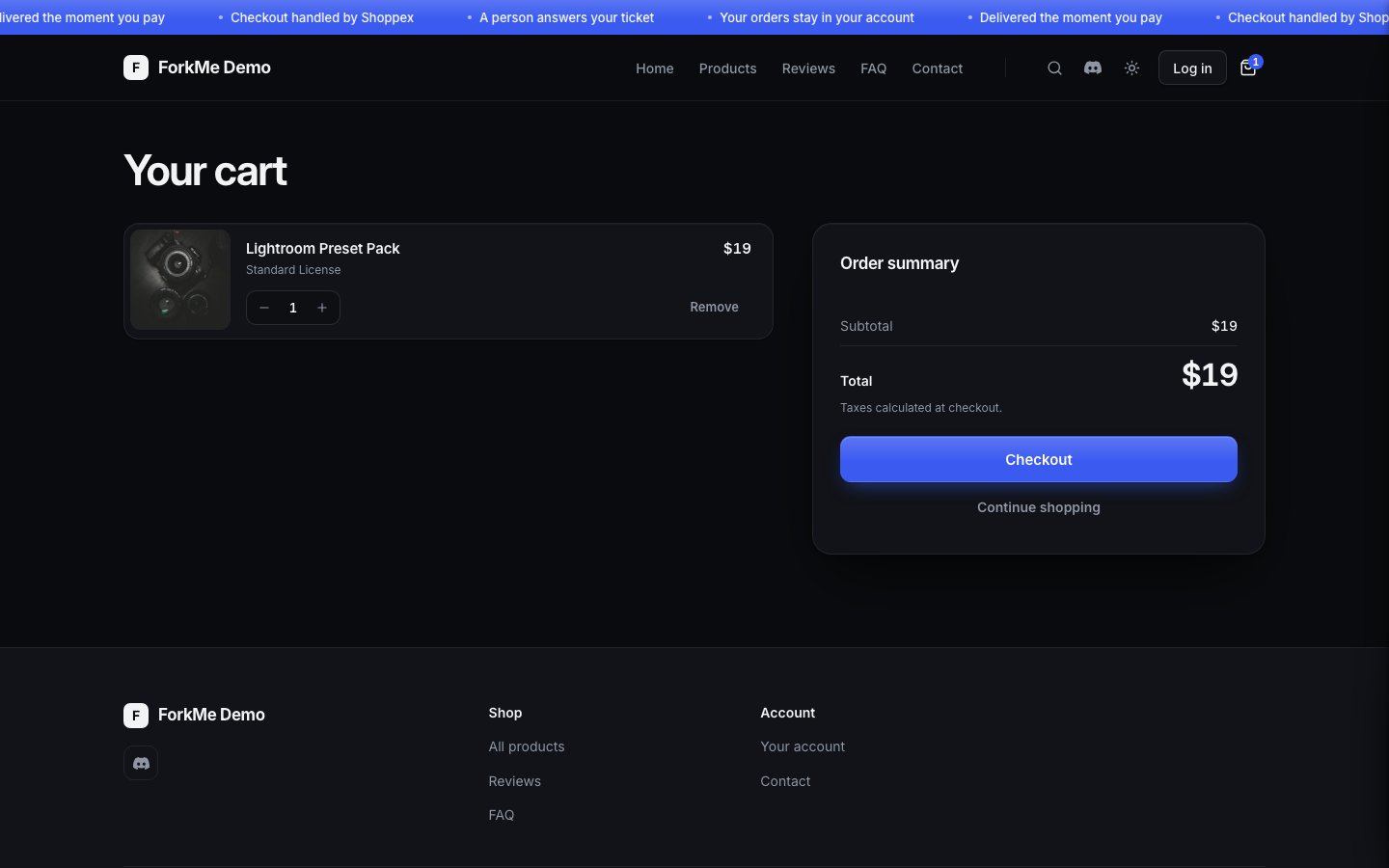1389x868 pixels.
Task: Open Contact in the top navigation
Action: tap(938, 68)
